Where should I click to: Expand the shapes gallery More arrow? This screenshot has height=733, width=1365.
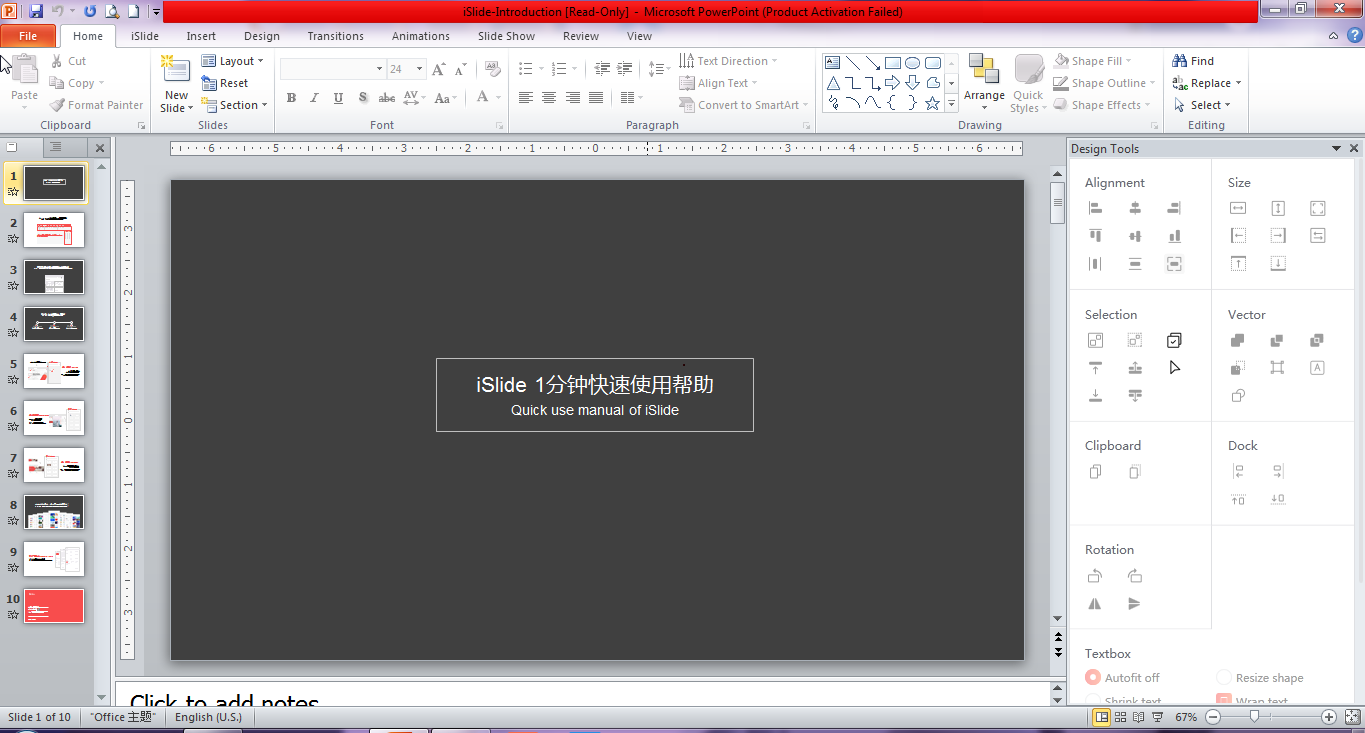(x=952, y=103)
